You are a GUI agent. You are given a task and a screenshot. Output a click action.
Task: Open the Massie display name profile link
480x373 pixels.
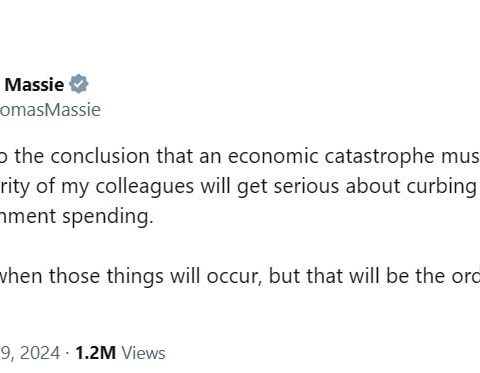tap(34, 84)
